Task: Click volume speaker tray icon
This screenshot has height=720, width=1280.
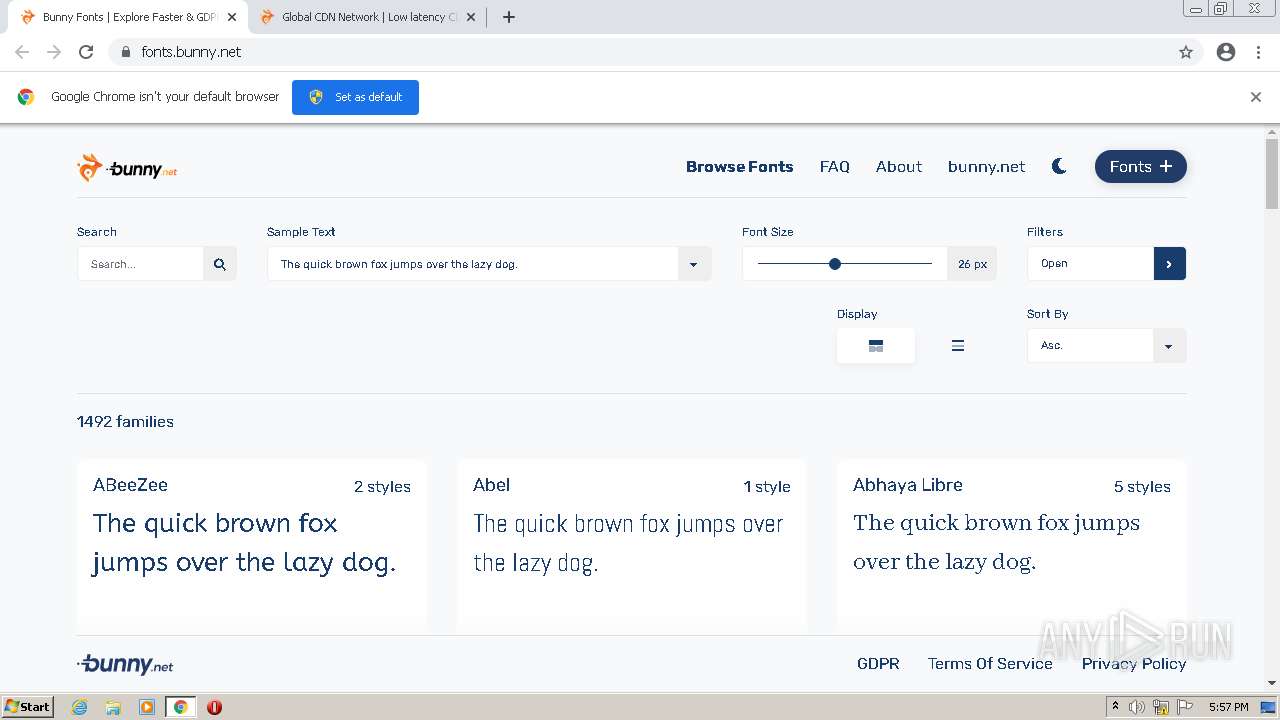Action: pyautogui.click(x=1137, y=707)
